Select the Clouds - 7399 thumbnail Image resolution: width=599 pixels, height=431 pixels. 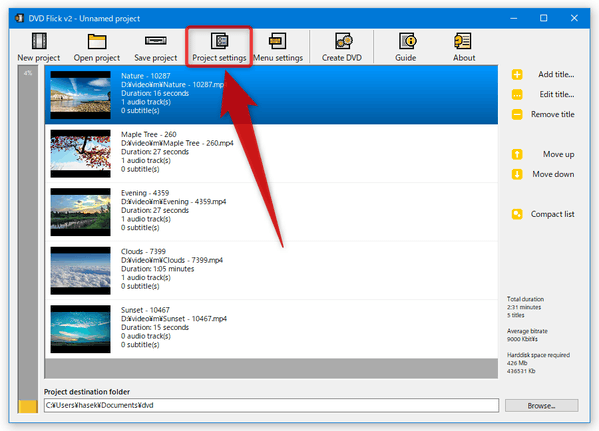click(x=81, y=271)
